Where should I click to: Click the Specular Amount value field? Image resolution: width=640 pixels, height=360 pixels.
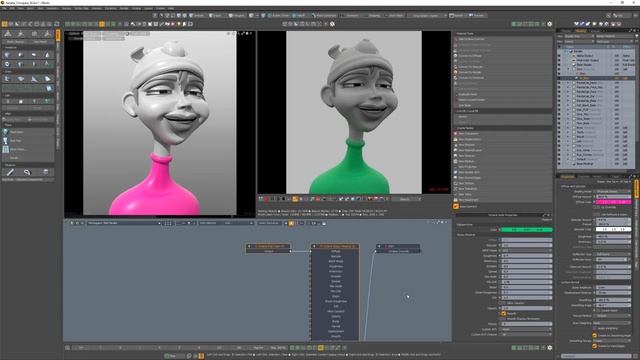(x=613, y=220)
